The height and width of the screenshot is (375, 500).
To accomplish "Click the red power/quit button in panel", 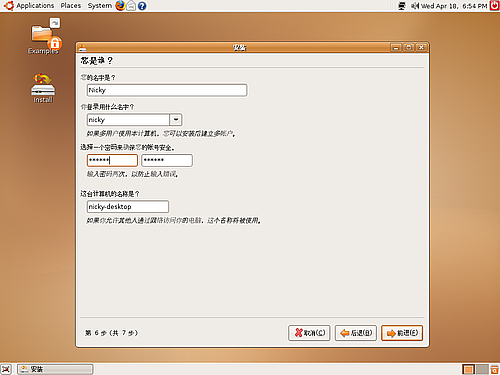I will 494,6.
